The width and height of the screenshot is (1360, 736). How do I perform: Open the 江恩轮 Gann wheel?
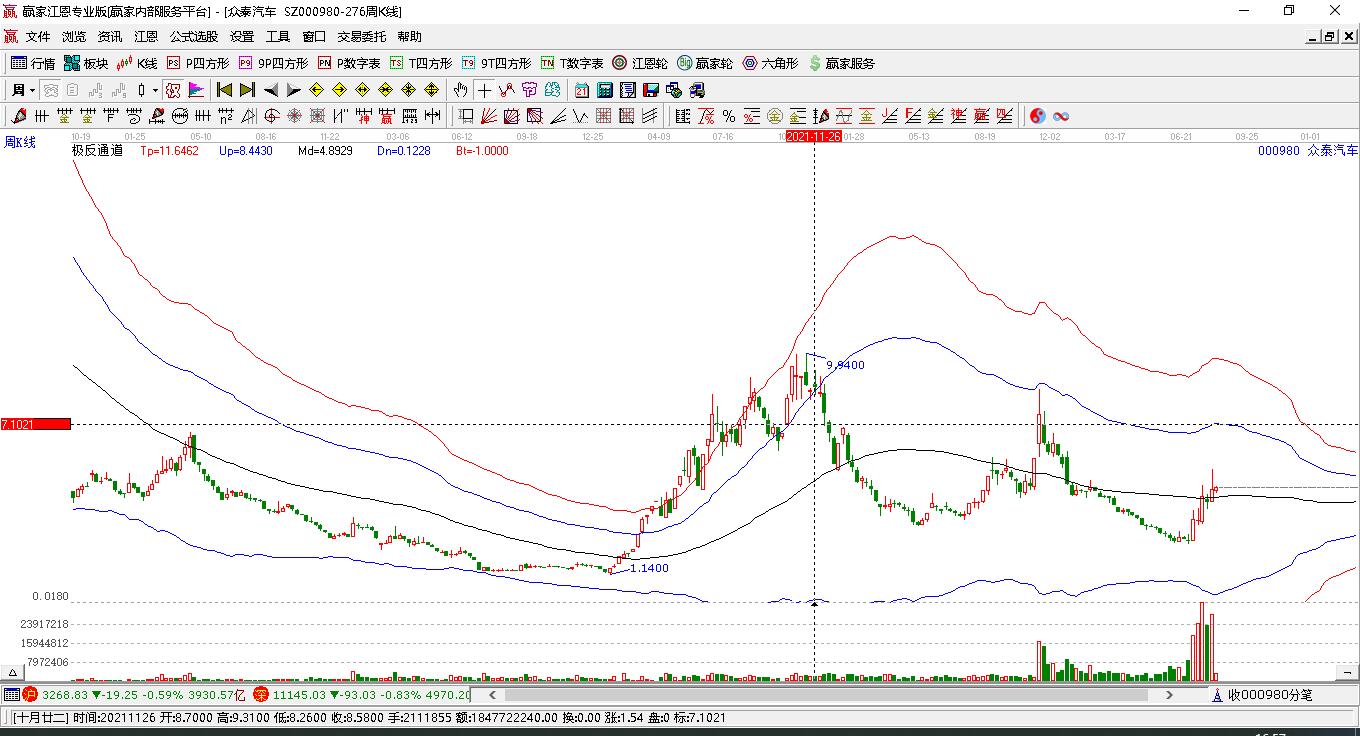coord(640,63)
